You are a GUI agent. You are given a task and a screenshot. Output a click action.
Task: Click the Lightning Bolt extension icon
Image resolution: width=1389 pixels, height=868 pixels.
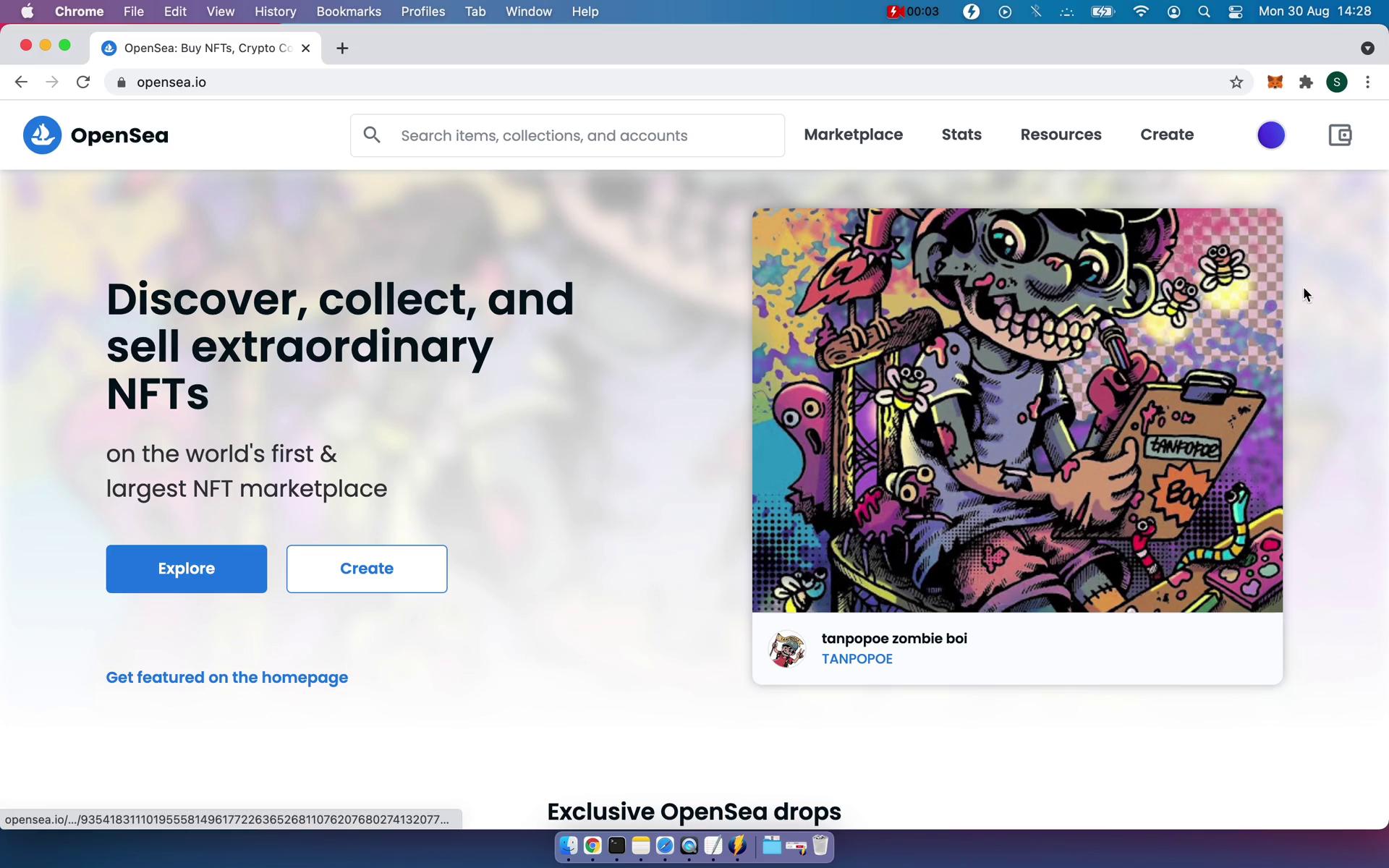click(x=969, y=11)
